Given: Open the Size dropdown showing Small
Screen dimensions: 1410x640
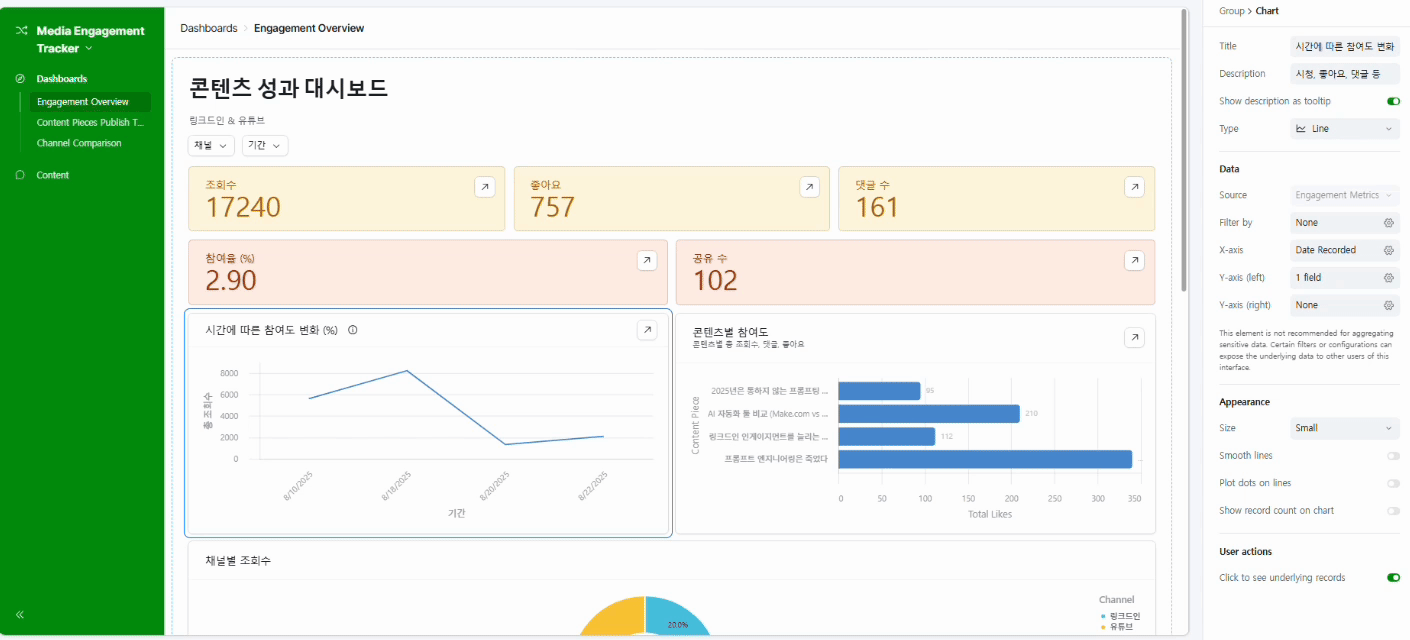Looking at the screenshot, I should click(x=1345, y=428).
